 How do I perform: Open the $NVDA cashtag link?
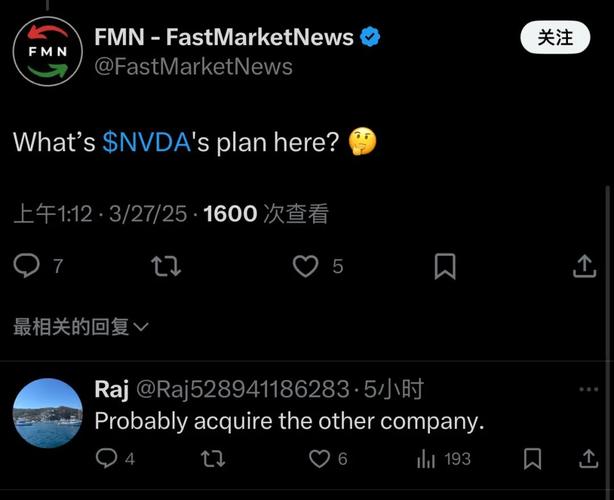[147, 142]
